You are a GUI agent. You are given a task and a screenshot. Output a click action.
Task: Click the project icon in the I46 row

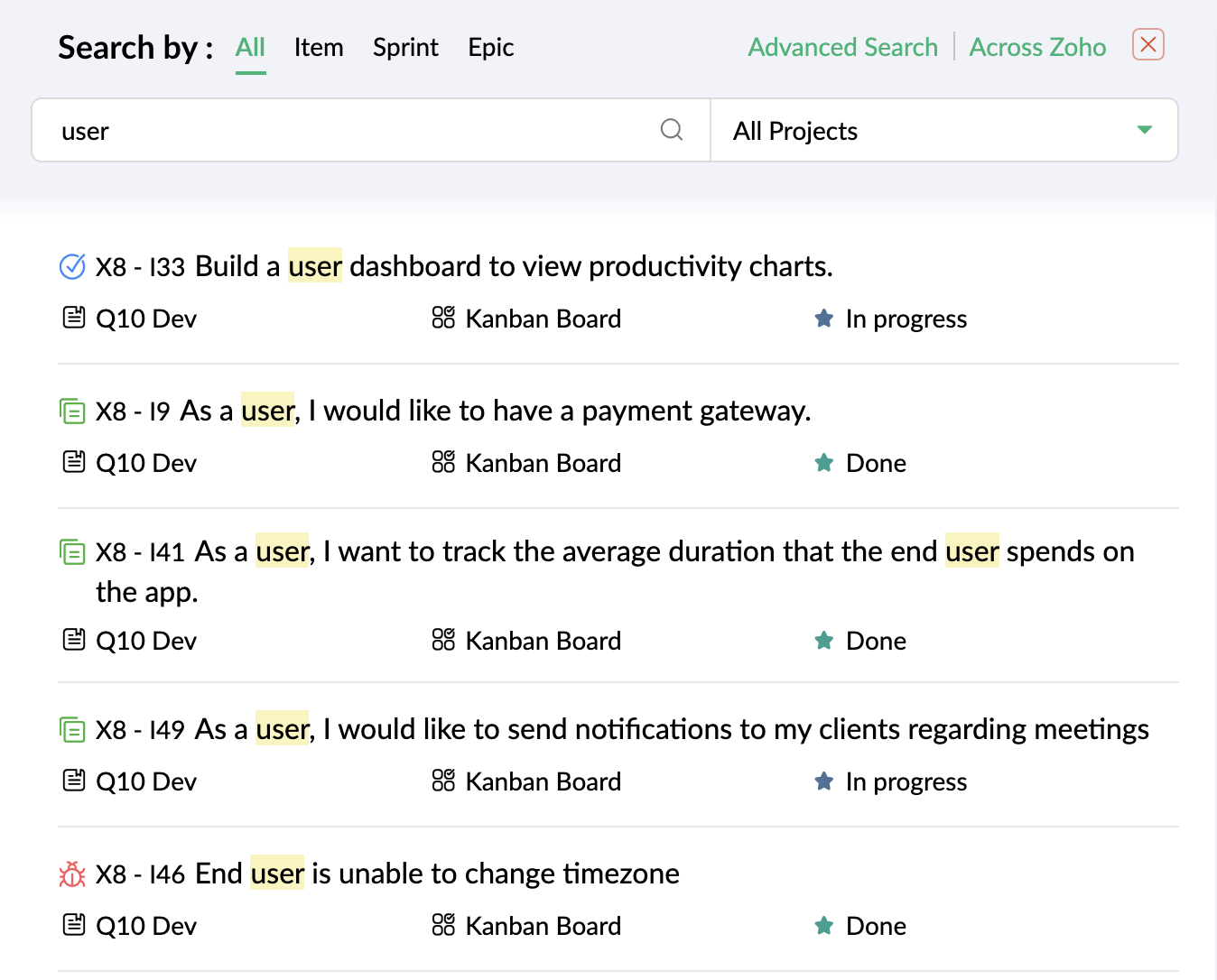coord(74,925)
